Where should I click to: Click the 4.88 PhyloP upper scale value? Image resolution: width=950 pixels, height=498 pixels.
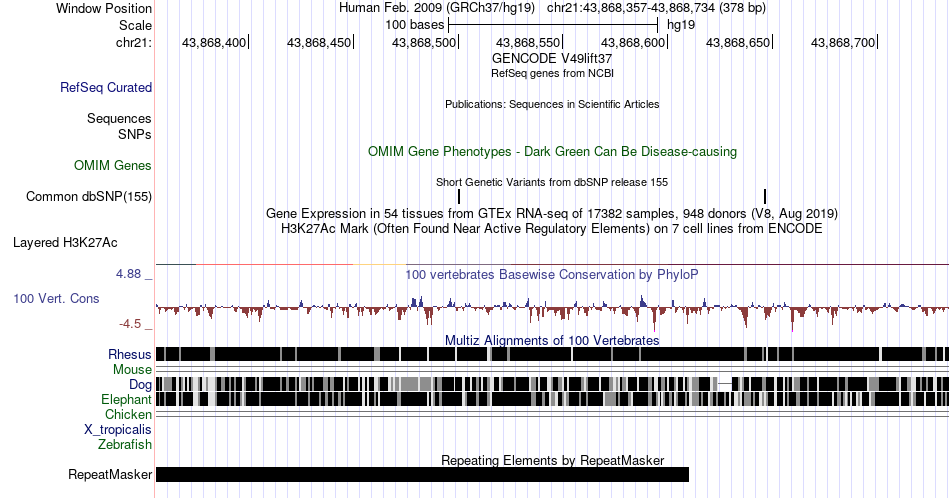(x=128, y=274)
